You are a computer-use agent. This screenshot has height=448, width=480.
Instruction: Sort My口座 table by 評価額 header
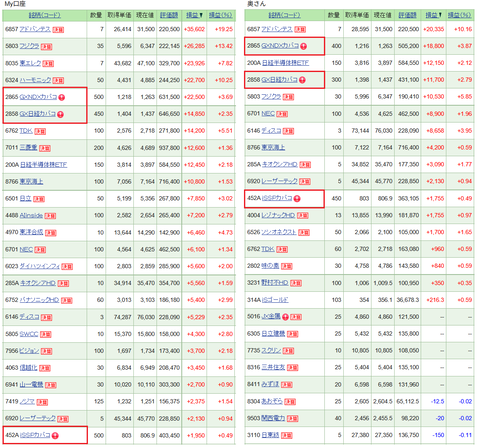(x=169, y=15)
